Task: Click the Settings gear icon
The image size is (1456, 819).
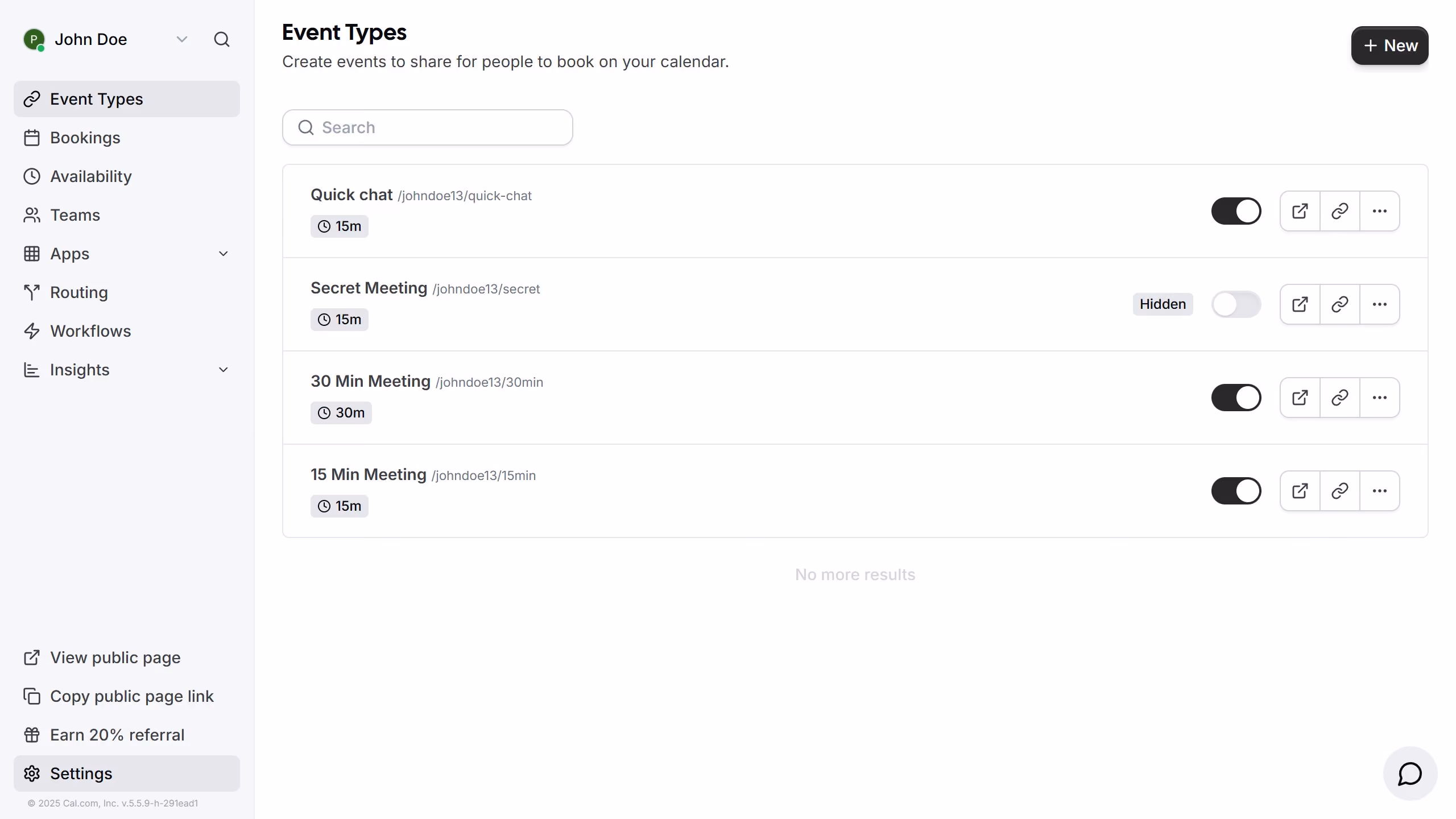Action: click(x=32, y=773)
